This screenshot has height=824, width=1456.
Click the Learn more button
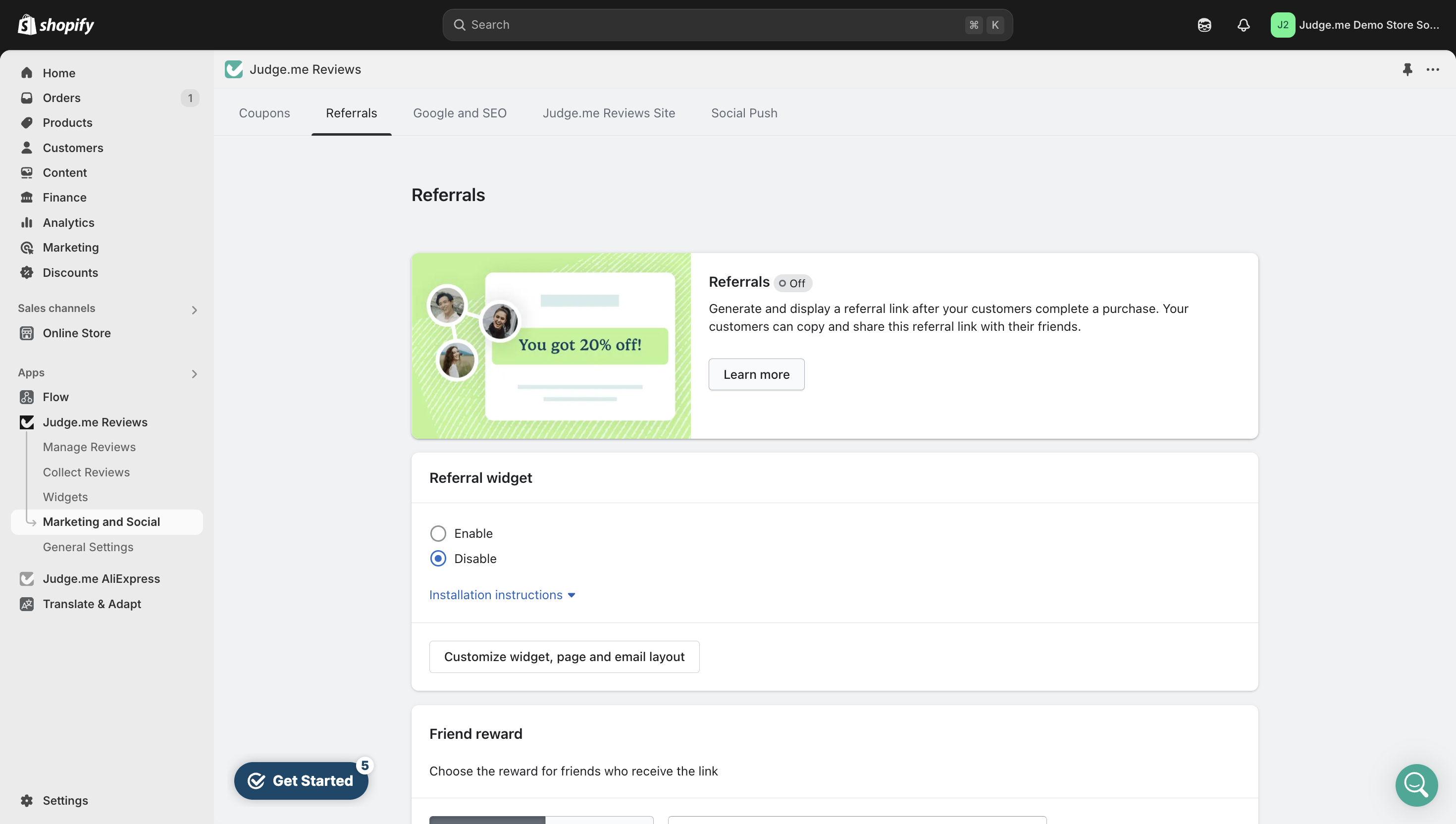756,374
